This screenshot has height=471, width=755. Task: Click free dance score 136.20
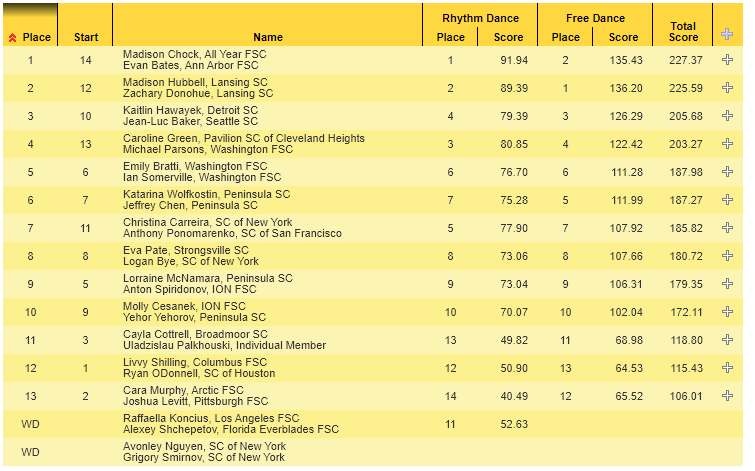click(625, 88)
